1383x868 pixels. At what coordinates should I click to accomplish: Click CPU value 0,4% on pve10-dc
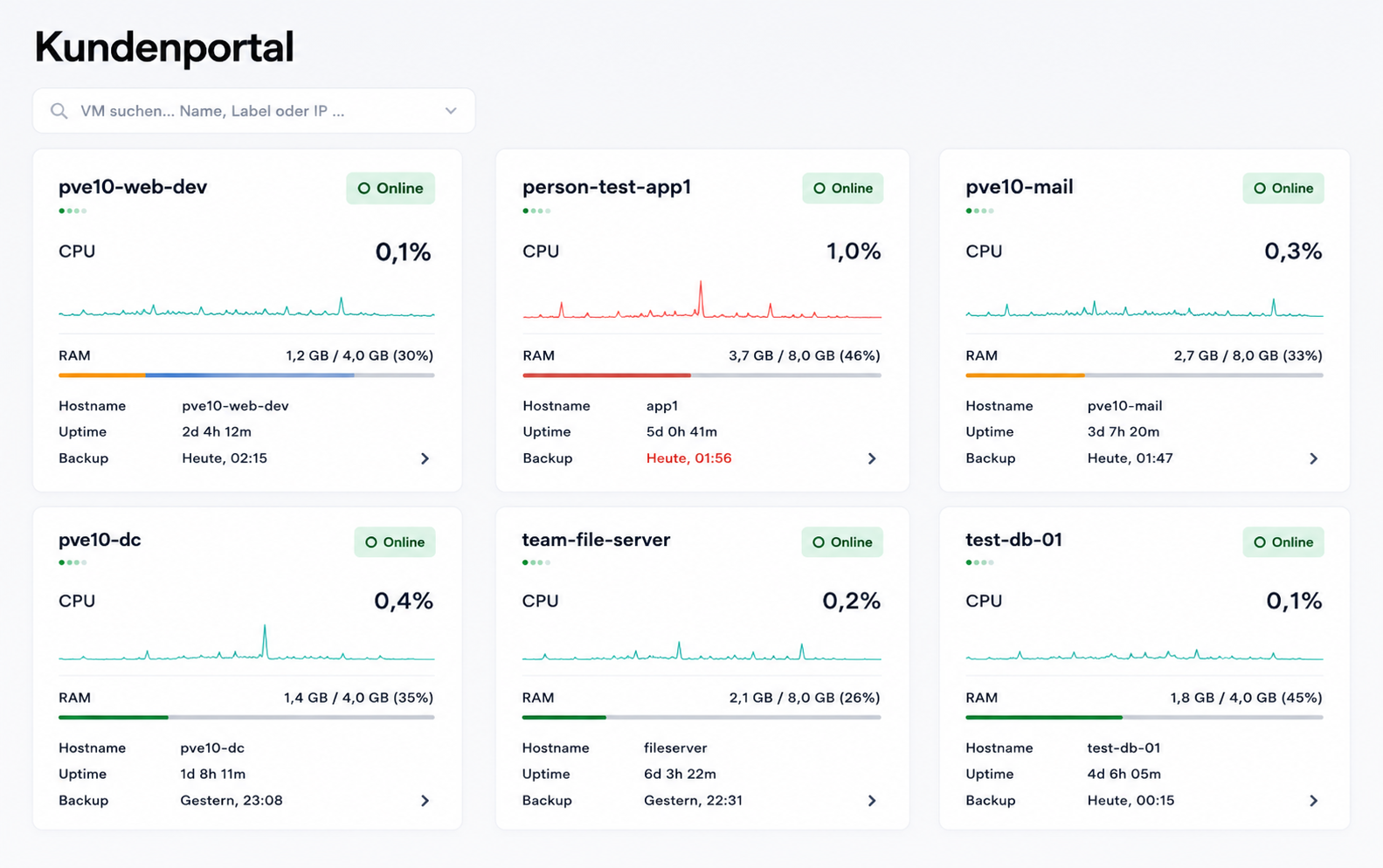tap(404, 601)
